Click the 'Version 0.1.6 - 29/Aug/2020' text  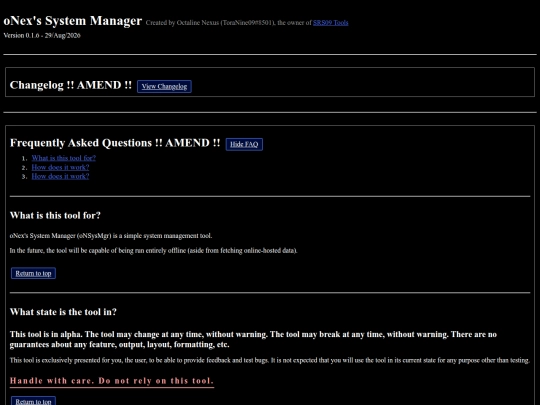42,35
